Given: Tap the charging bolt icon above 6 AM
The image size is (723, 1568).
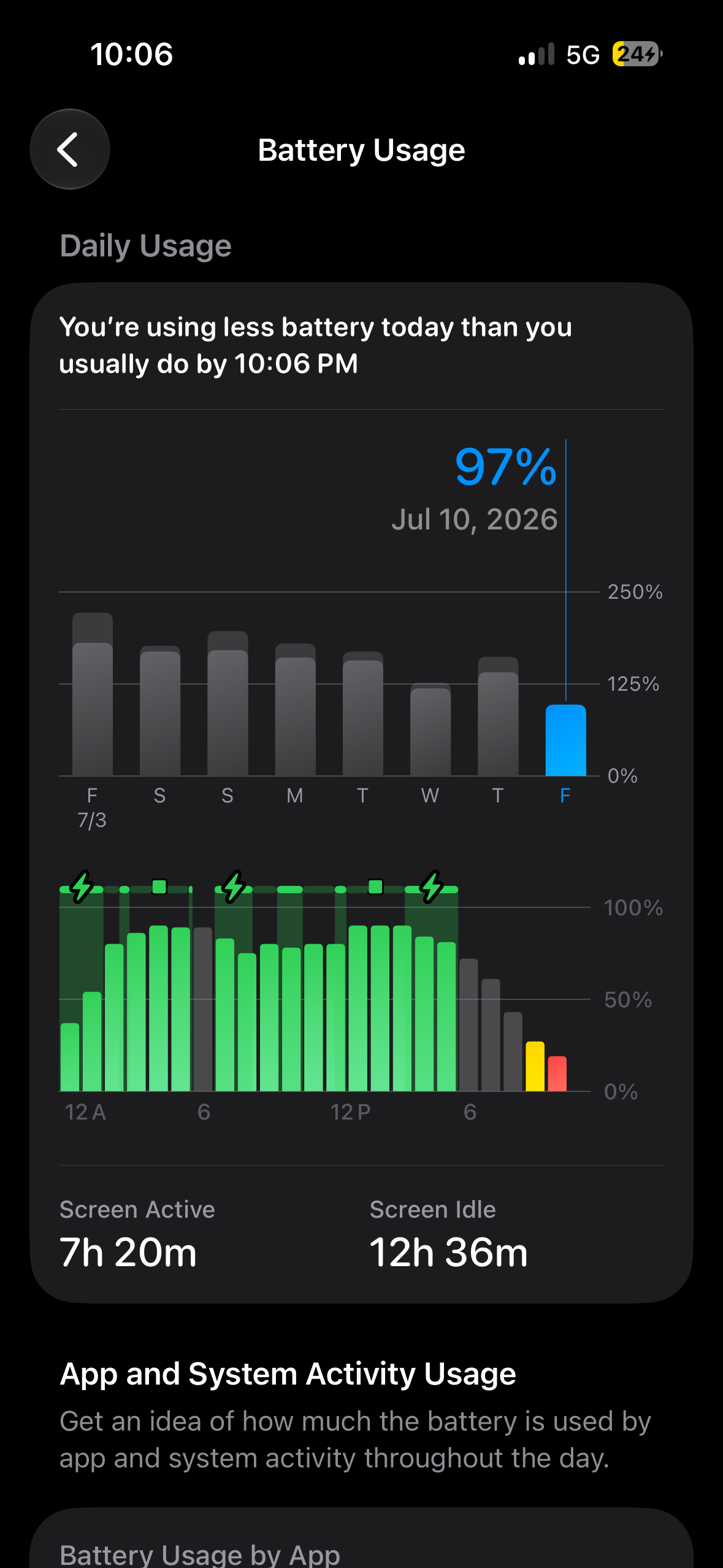Looking at the screenshot, I should (x=234, y=886).
